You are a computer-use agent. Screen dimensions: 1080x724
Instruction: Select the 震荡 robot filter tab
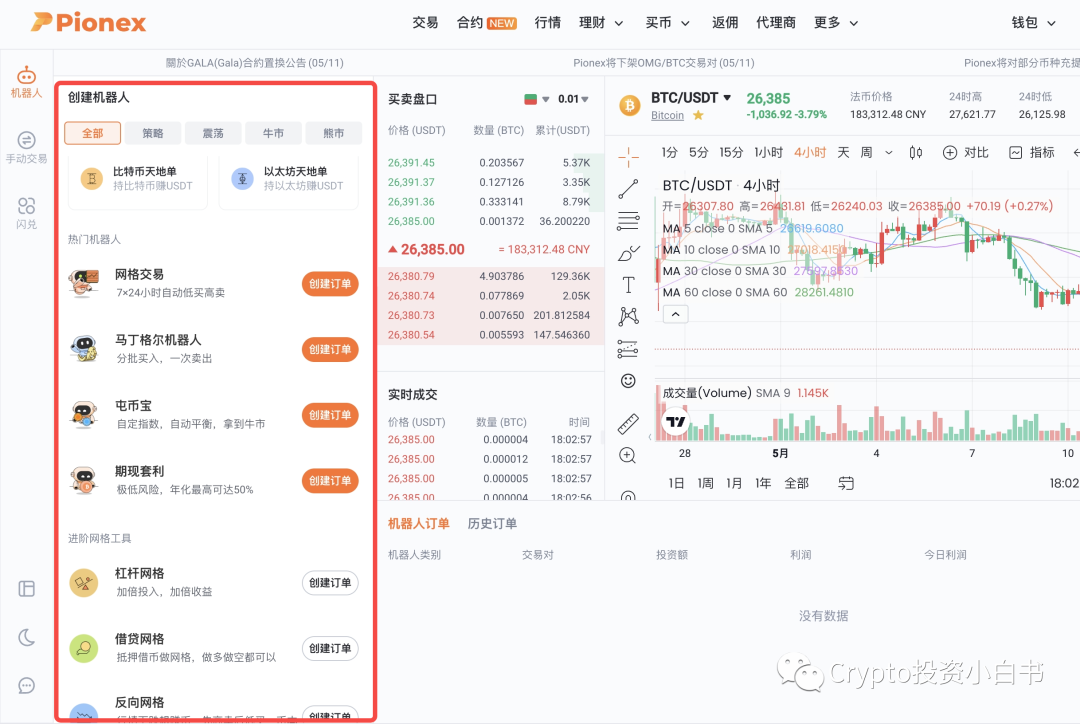click(213, 133)
